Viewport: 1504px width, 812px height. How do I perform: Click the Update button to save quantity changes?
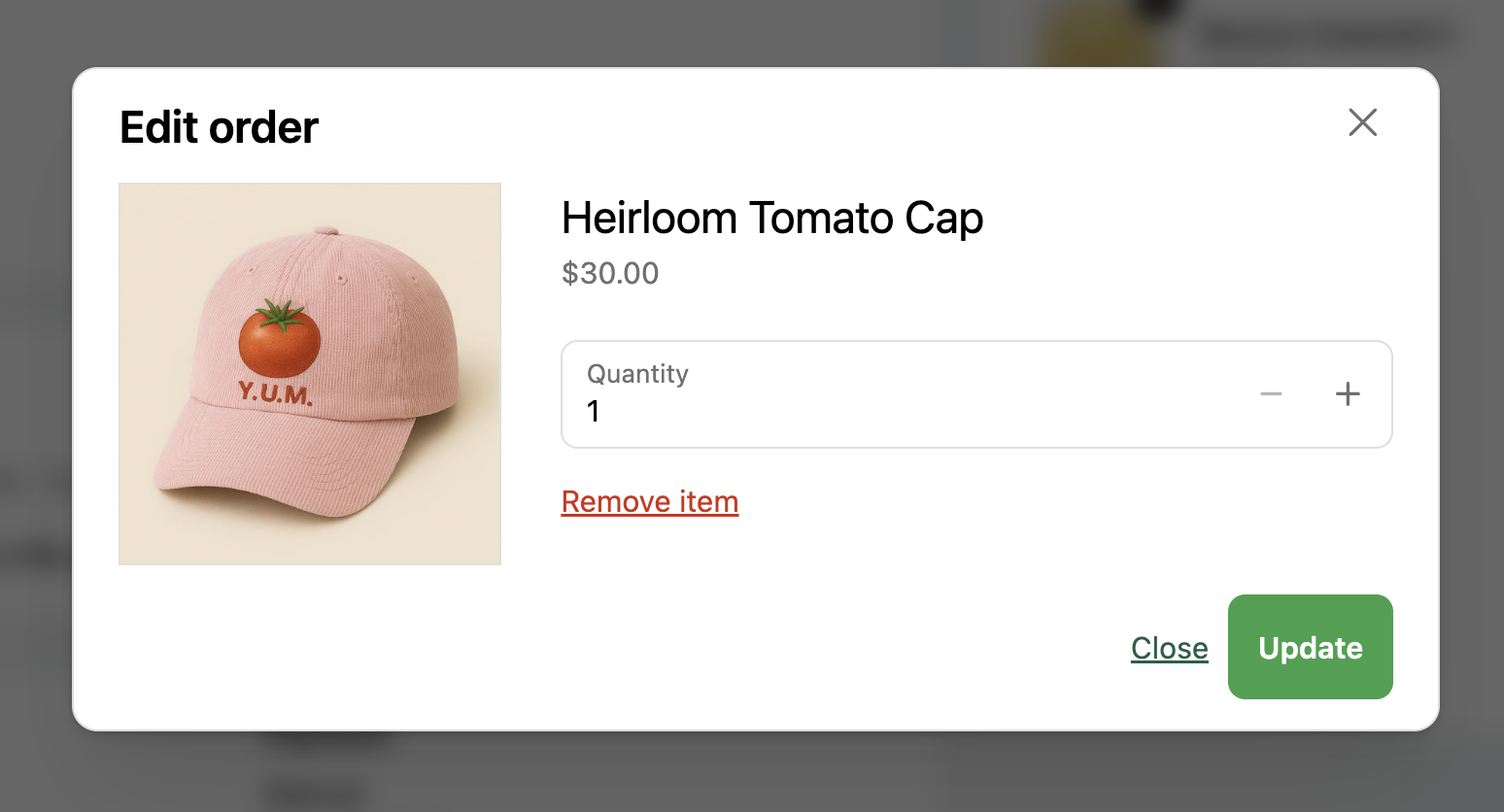[1310, 647]
